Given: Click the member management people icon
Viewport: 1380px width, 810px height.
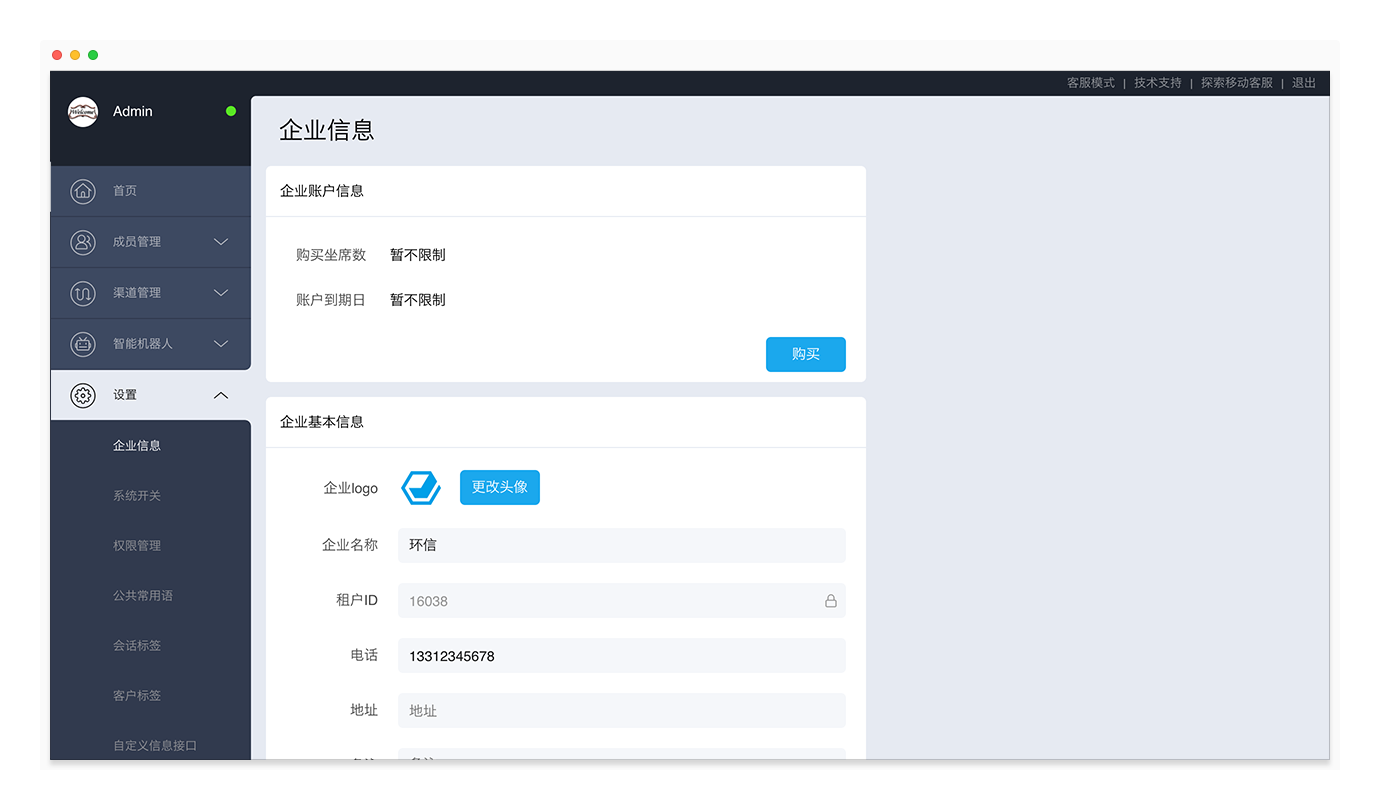Looking at the screenshot, I should coord(83,242).
